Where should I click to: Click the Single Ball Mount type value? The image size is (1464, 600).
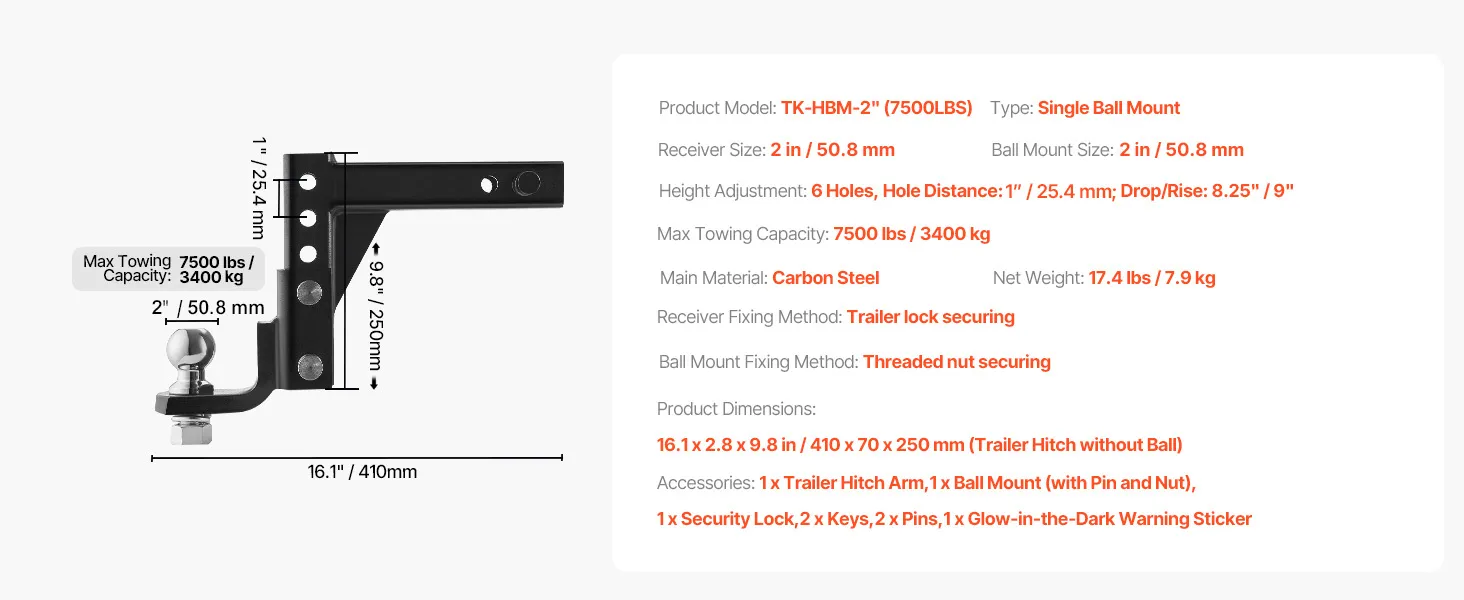coord(1108,108)
